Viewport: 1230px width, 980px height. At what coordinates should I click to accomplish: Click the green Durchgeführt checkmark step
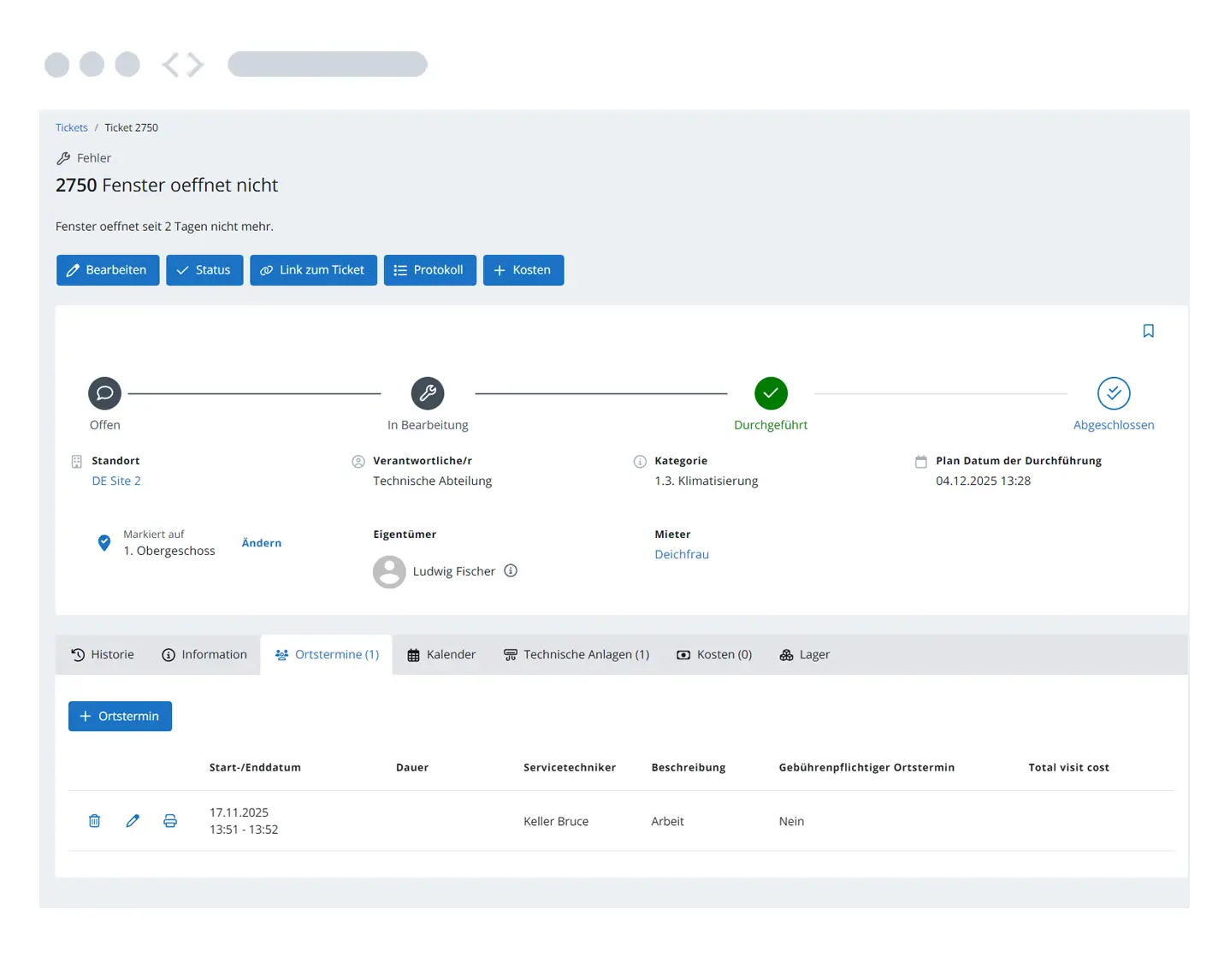771,393
